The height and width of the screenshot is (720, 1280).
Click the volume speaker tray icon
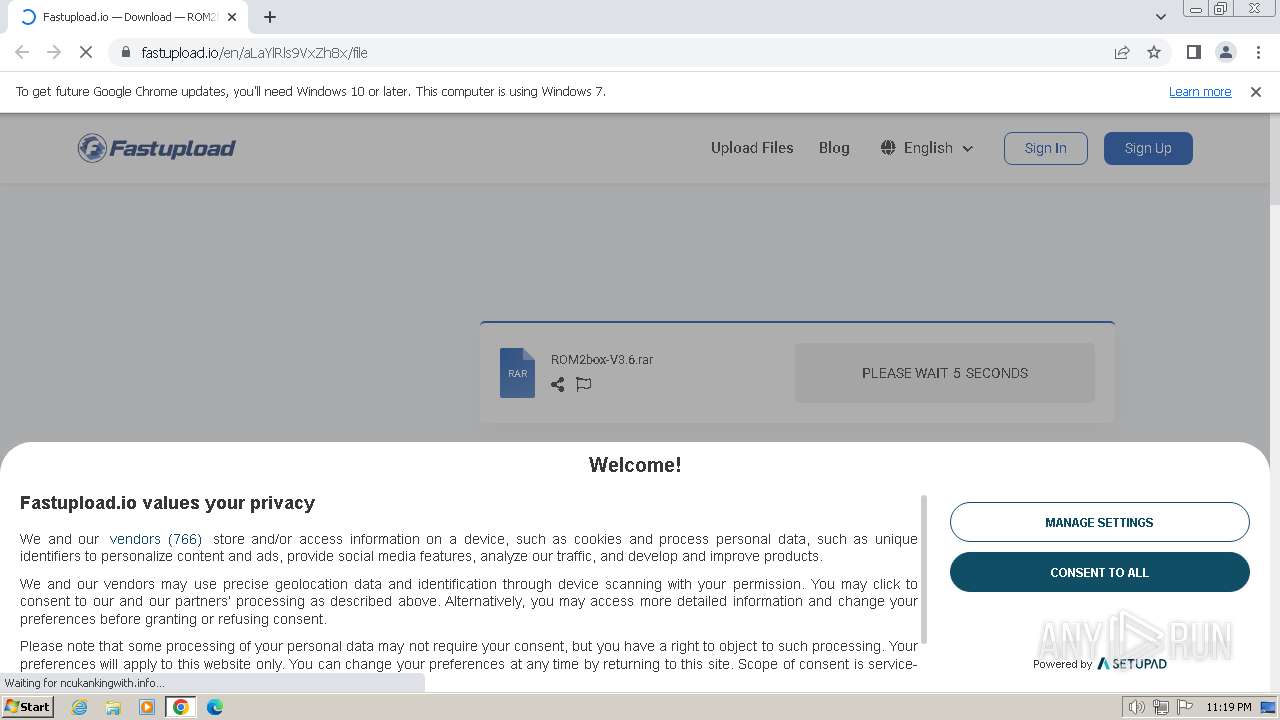(x=1137, y=707)
